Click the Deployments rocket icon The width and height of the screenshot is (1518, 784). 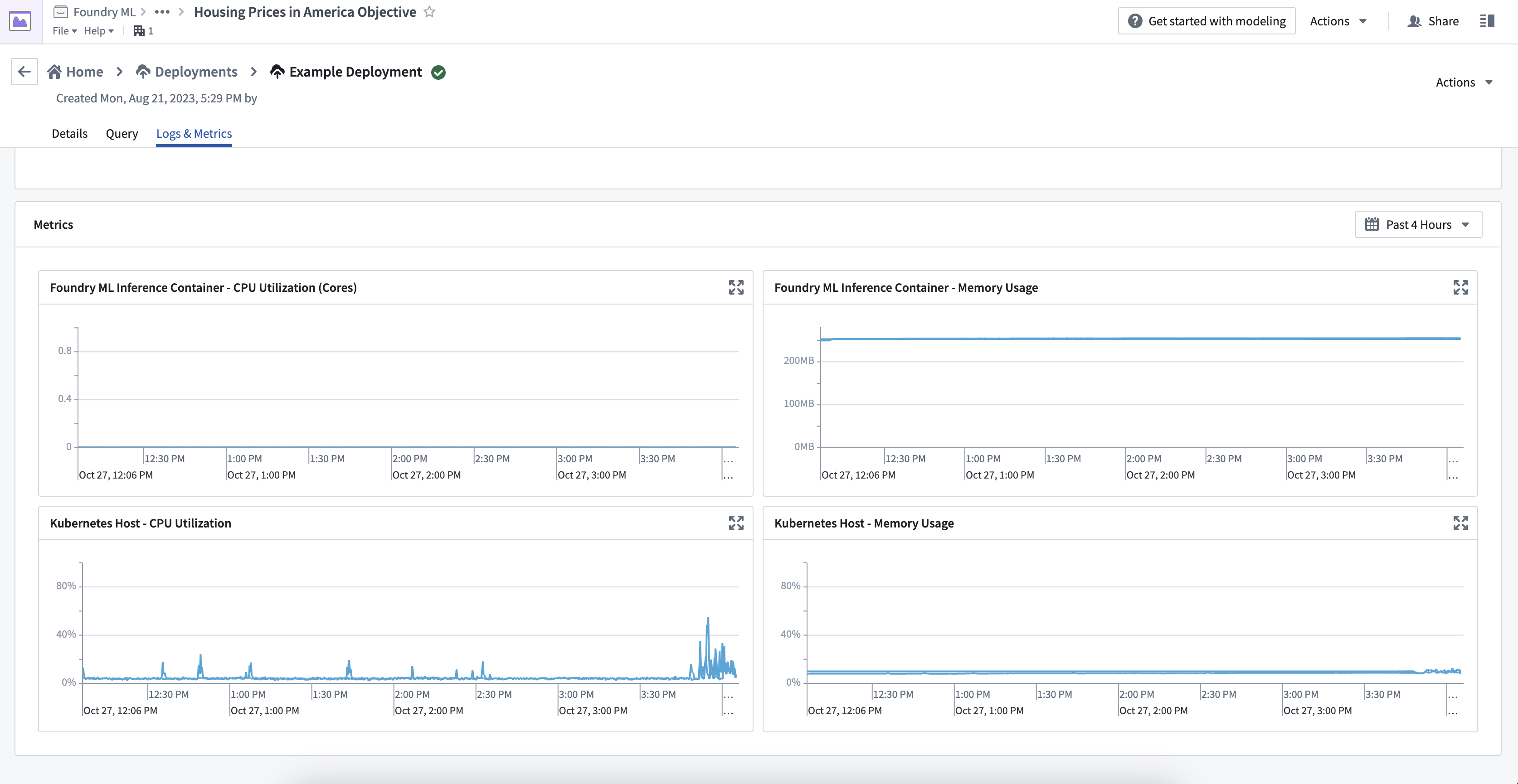[143, 72]
